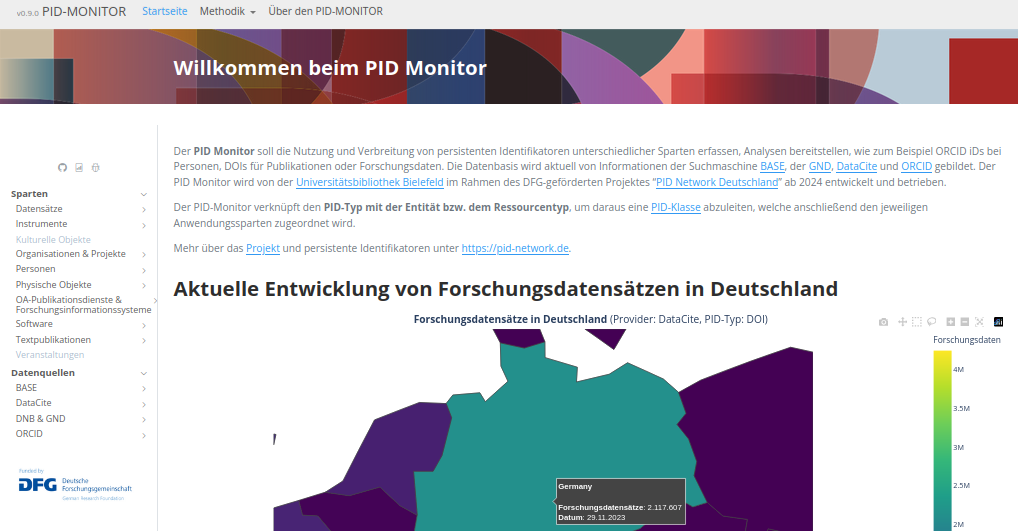Expand the BASE data source chevron
Viewport: 1018px width, 531px height.
click(x=144, y=389)
